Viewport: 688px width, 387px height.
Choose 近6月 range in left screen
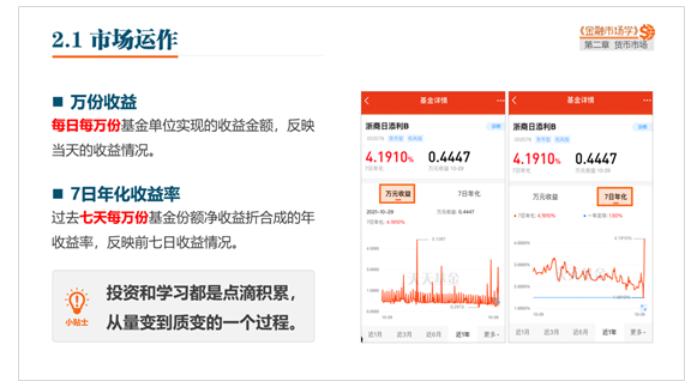[433, 334]
